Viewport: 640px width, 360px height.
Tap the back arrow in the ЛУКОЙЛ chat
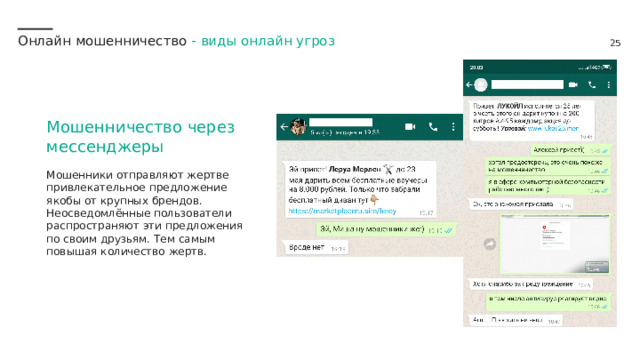(x=469, y=84)
